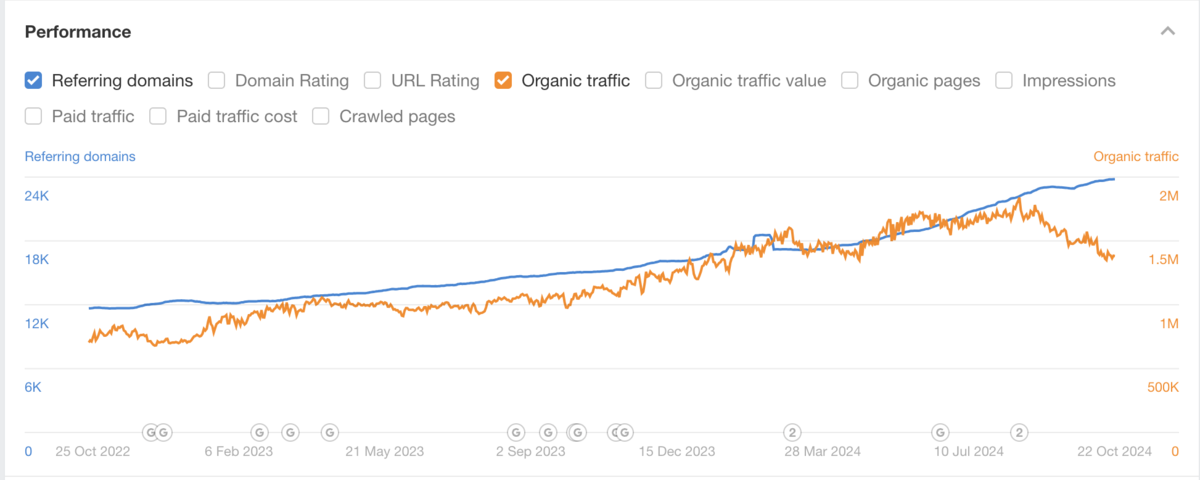Image resolution: width=1200 pixels, height=480 pixels.
Task: Uncheck the Referring domains checkbox
Action: [x=33, y=80]
